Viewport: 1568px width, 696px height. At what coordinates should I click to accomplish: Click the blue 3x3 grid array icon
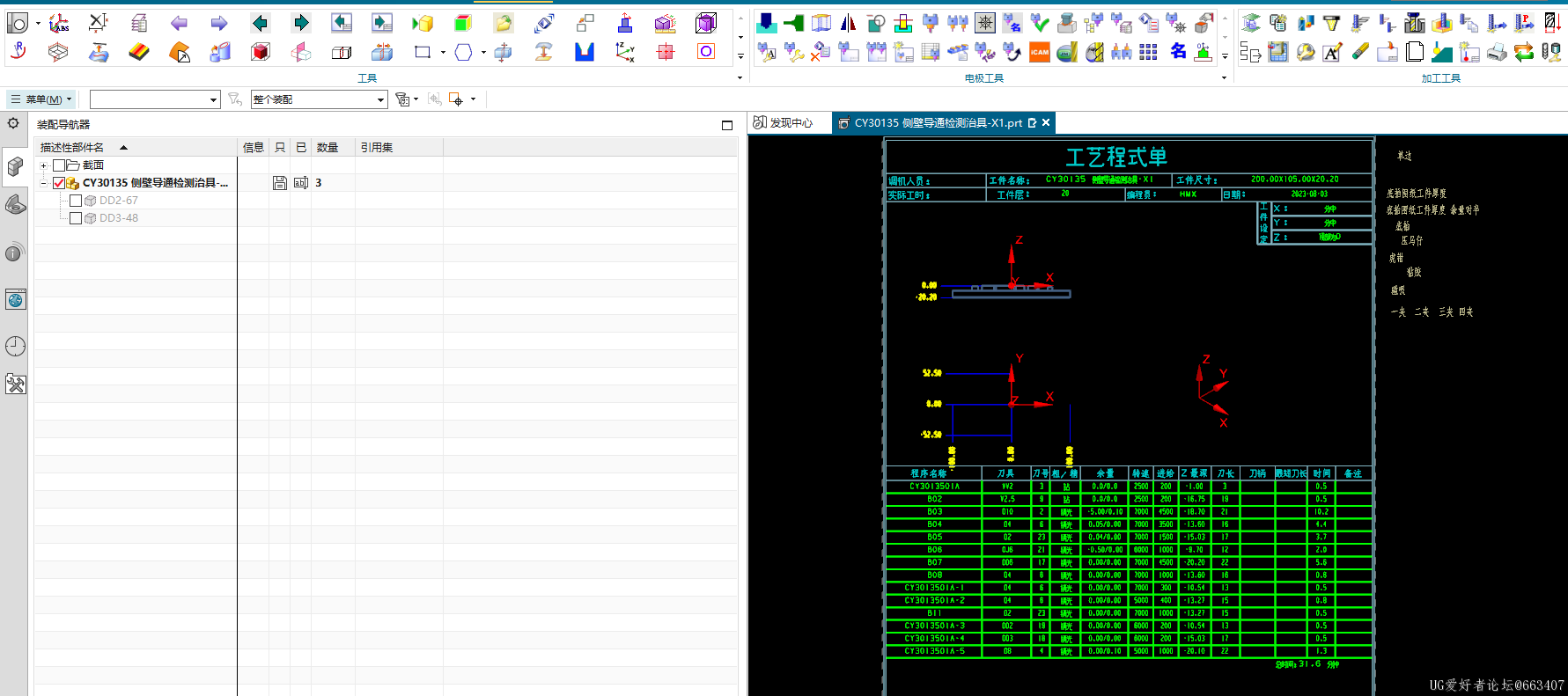coord(1149,53)
